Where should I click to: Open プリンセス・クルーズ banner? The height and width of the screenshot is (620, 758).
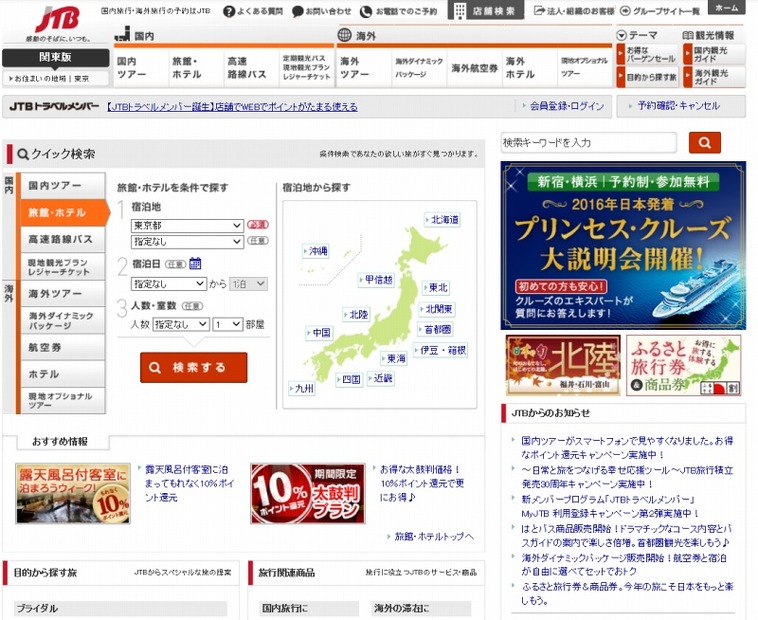[x=623, y=245]
